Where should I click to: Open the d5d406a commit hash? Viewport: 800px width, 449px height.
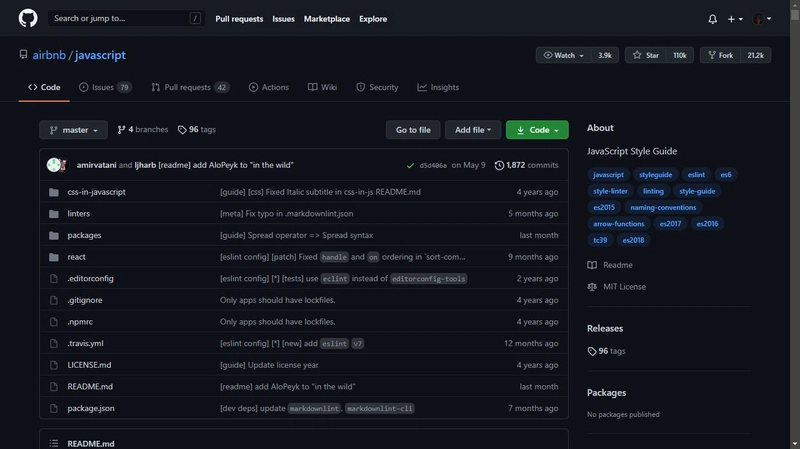pos(433,165)
